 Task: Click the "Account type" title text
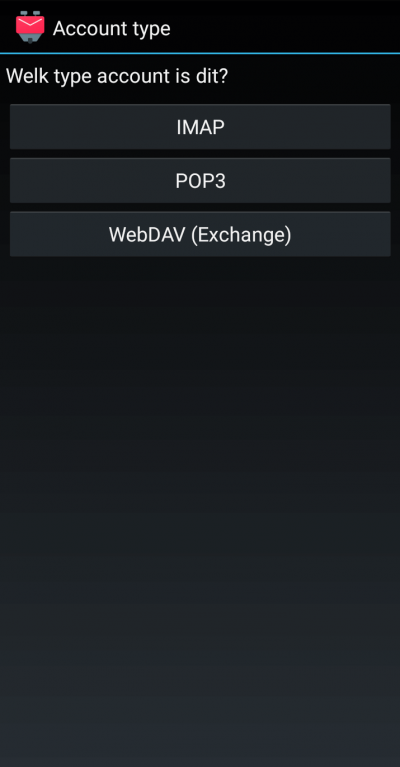tap(111, 28)
